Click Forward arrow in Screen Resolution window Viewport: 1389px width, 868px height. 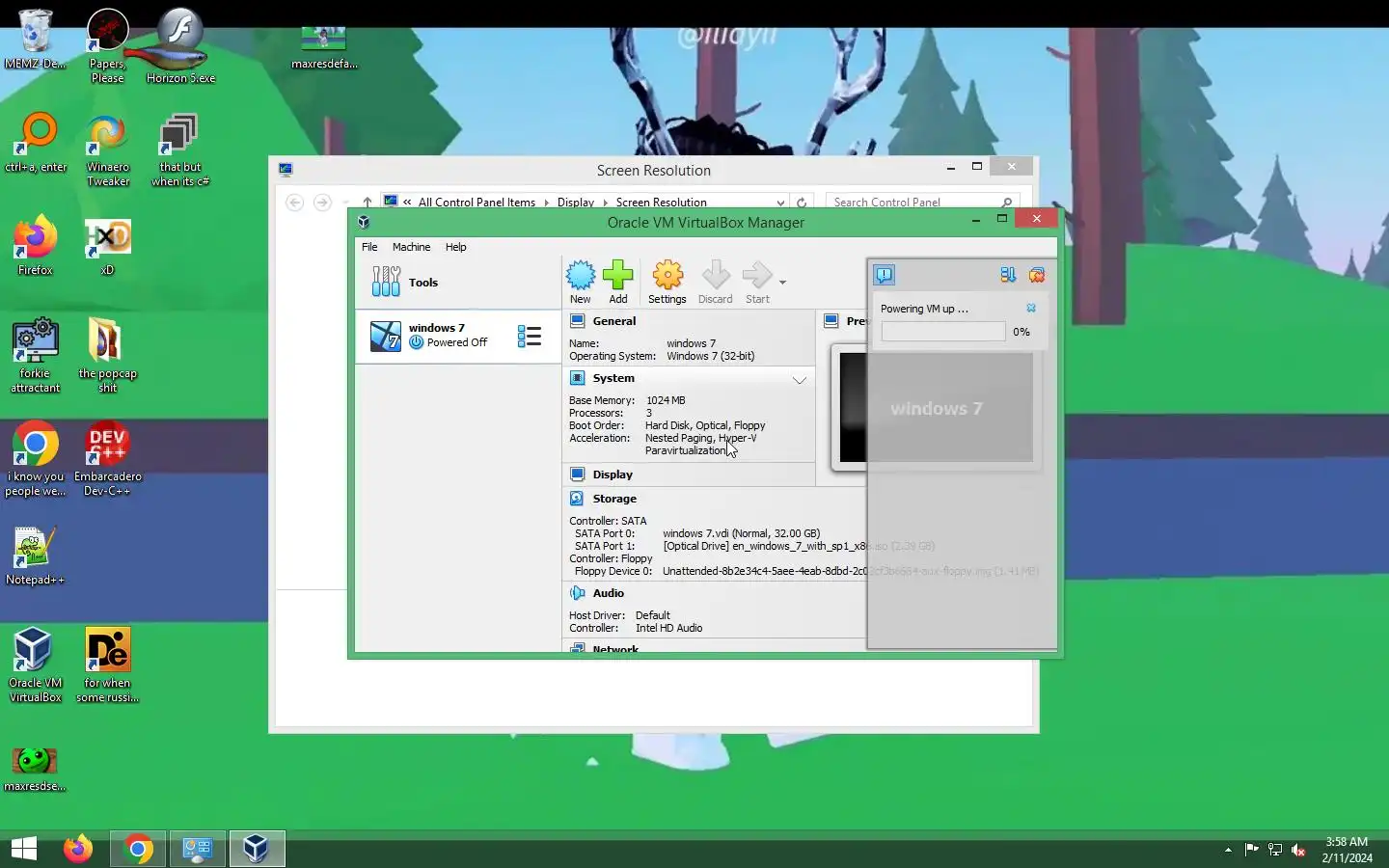pos(322,203)
